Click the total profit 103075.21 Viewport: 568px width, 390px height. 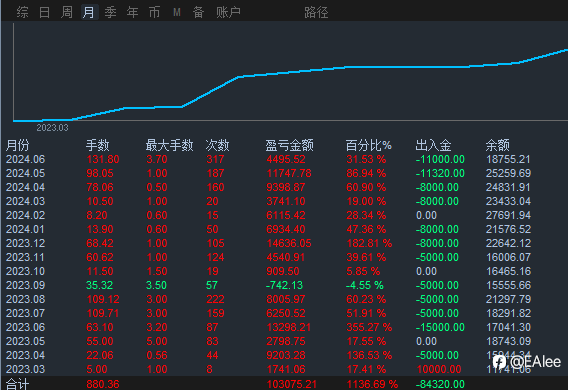(292, 384)
